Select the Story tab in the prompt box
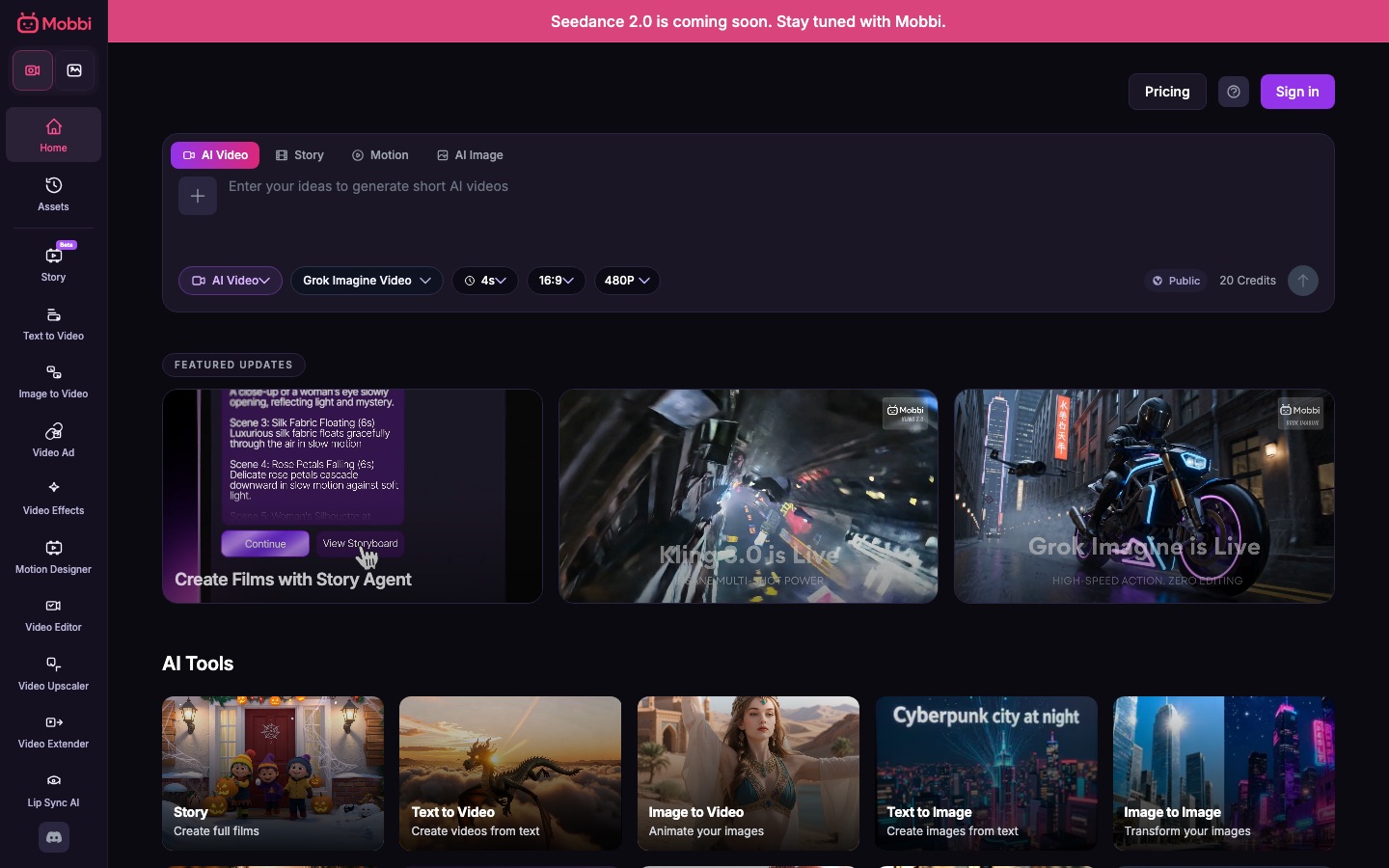Screen dimensions: 1389x868 click(x=300, y=155)
